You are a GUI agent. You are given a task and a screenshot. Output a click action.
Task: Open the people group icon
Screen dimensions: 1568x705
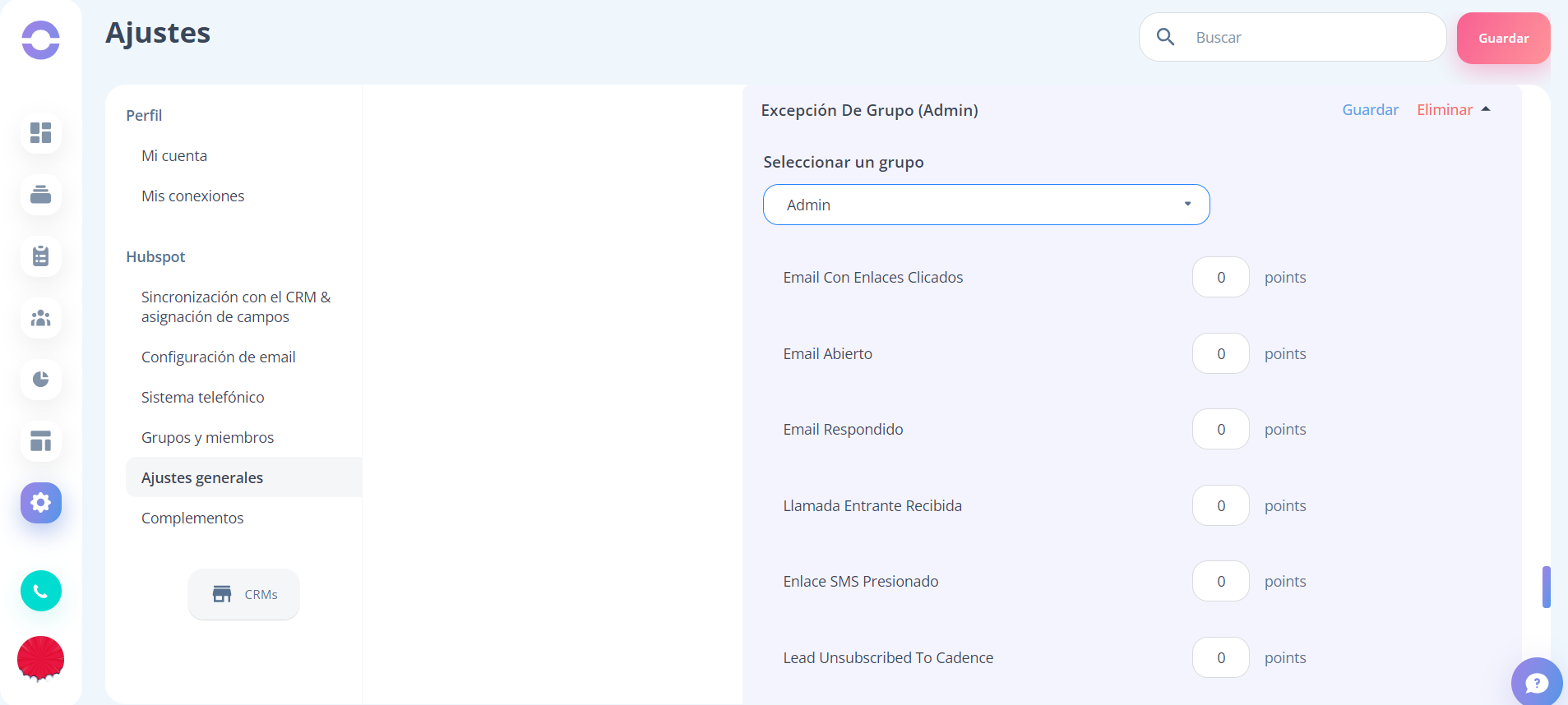[x=40, y=318]
